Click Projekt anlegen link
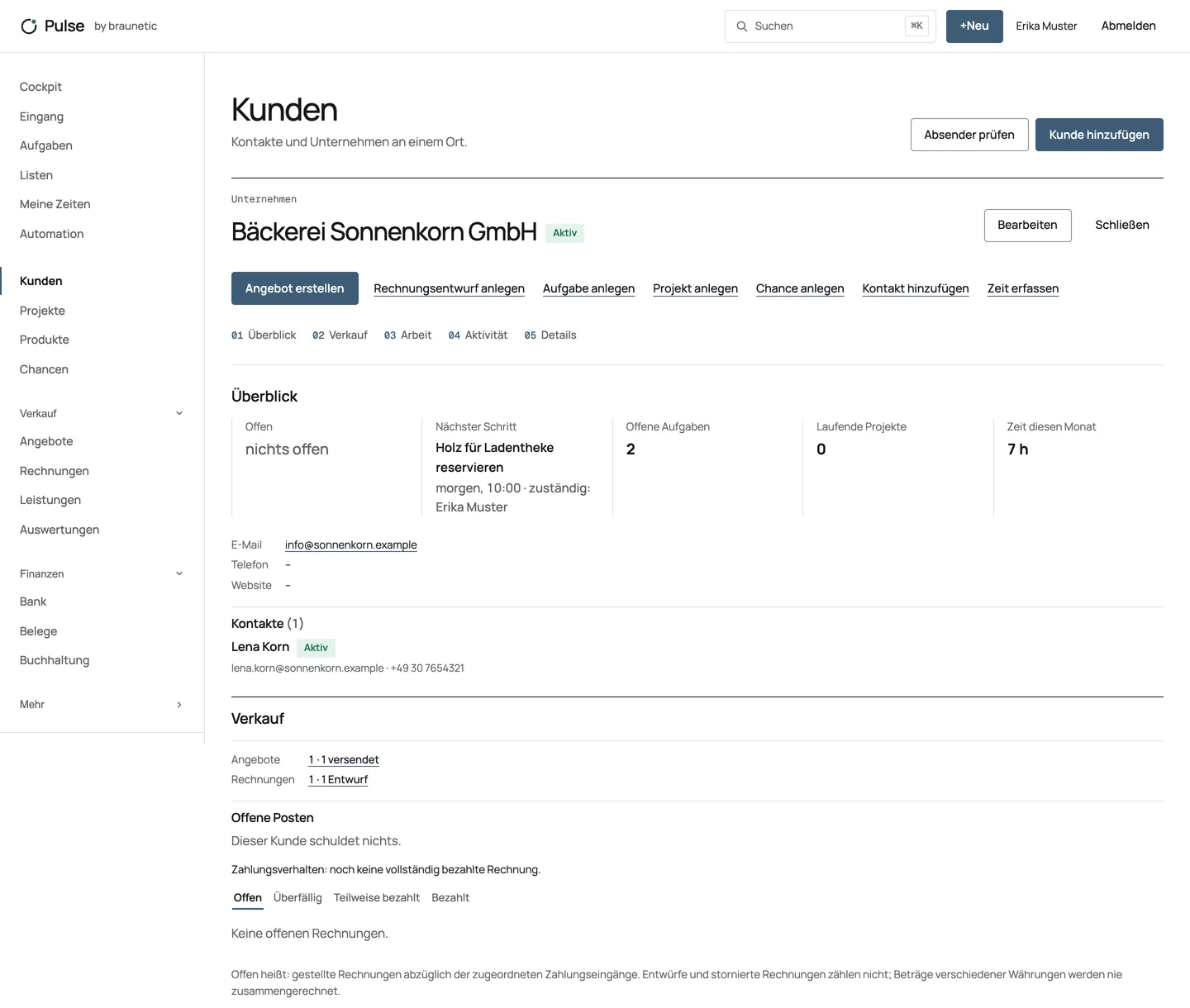Viewport: 1190px width, 1008px height. point(695,288)
